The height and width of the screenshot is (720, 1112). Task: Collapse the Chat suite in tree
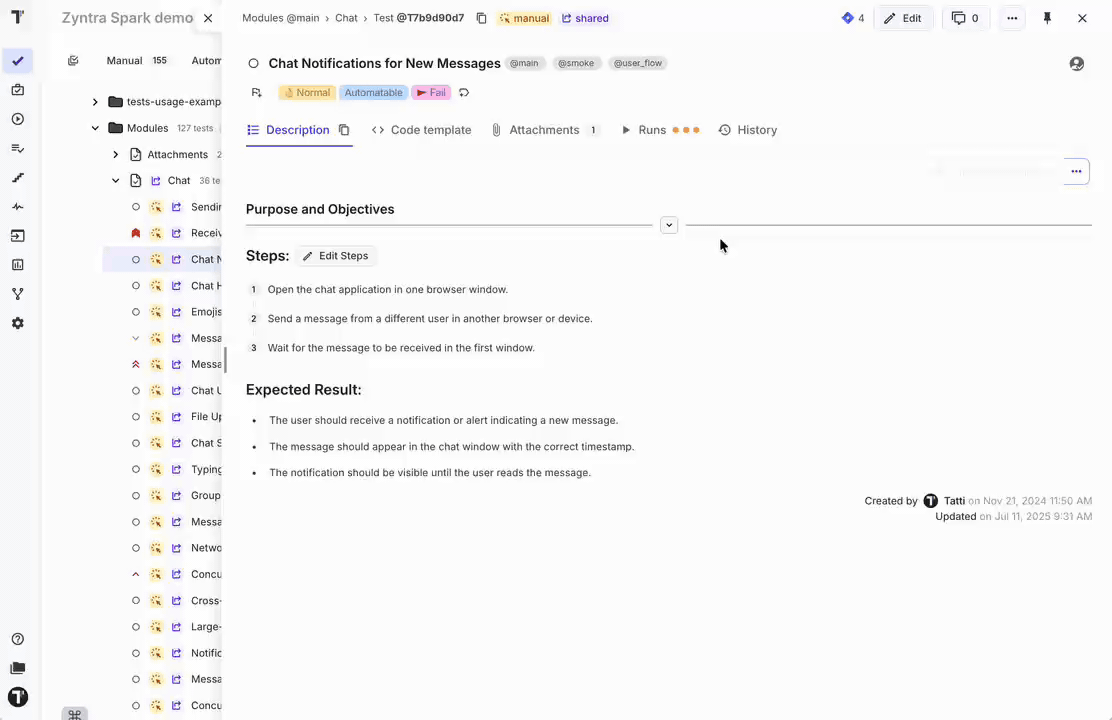(x=116, y=181)
